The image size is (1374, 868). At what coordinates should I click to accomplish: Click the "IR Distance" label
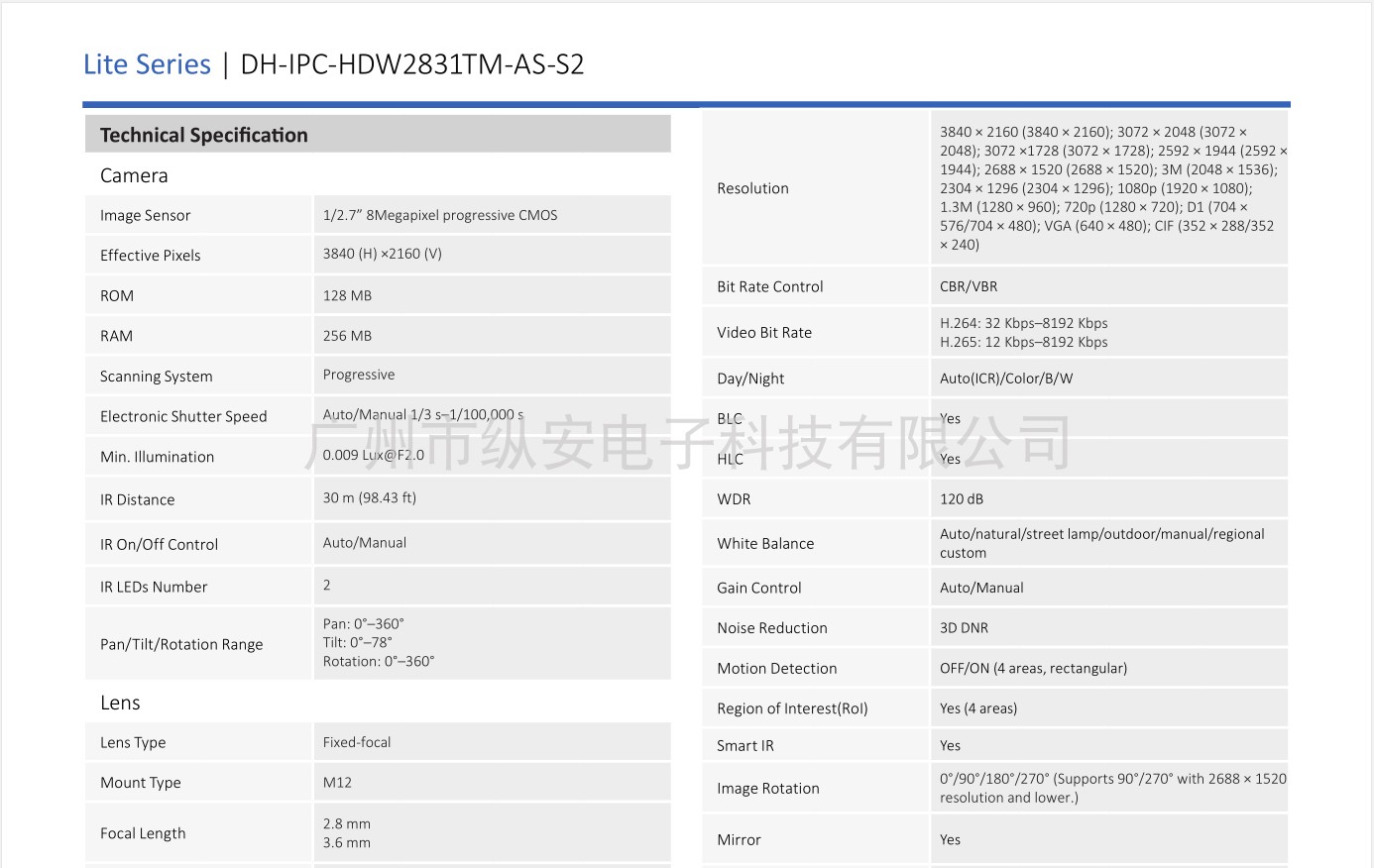pyautogui.click(x=137, y=499)
